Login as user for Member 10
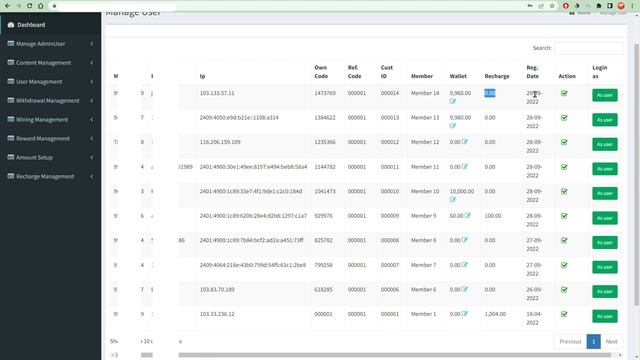 click(604, 193)
